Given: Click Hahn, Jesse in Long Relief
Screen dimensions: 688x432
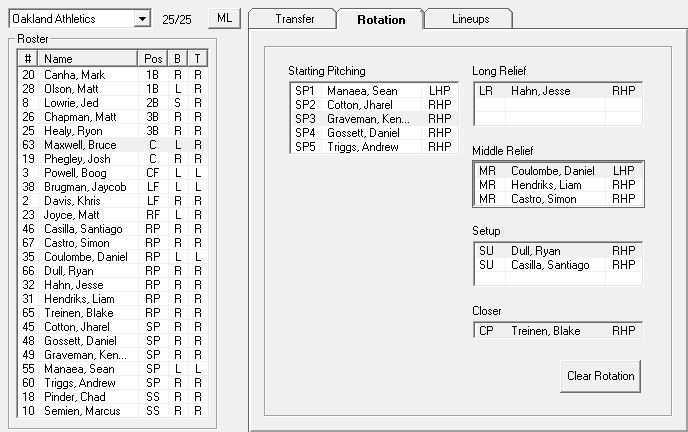Looking at the screenshot, I should [x=555, y=90].
